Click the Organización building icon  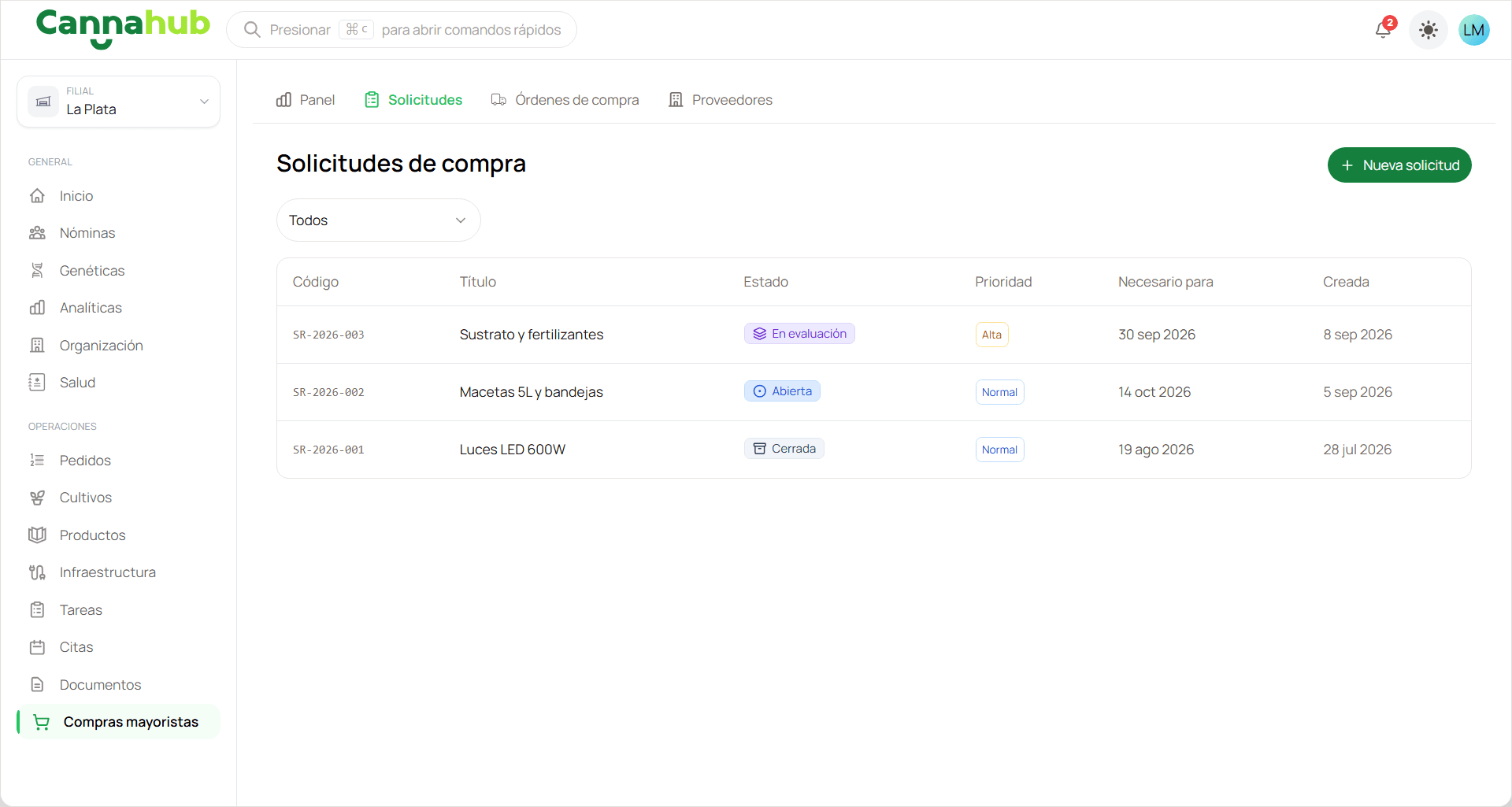[37, 346]
